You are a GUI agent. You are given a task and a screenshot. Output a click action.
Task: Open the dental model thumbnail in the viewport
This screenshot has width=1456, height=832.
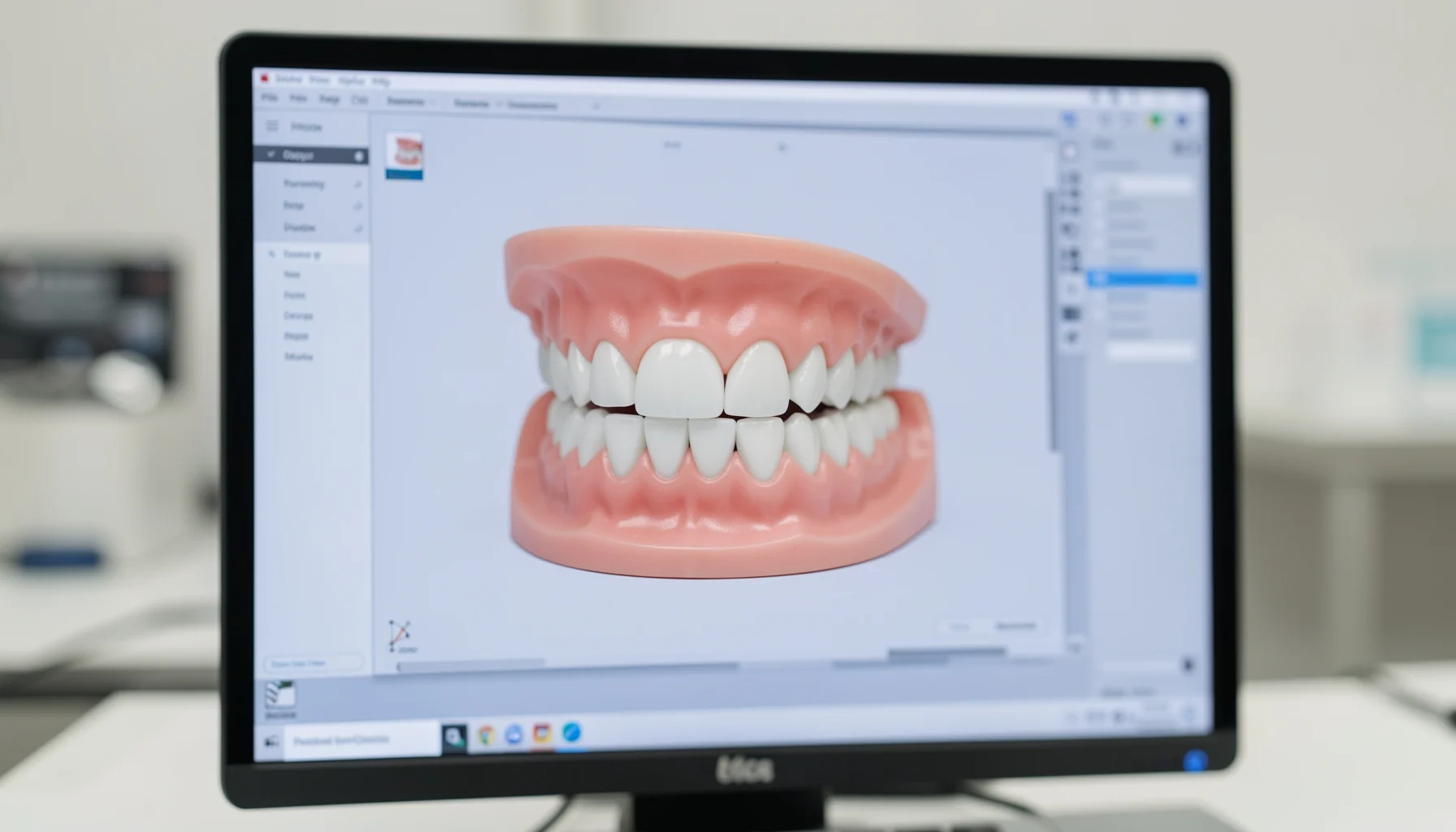point(404,156)
